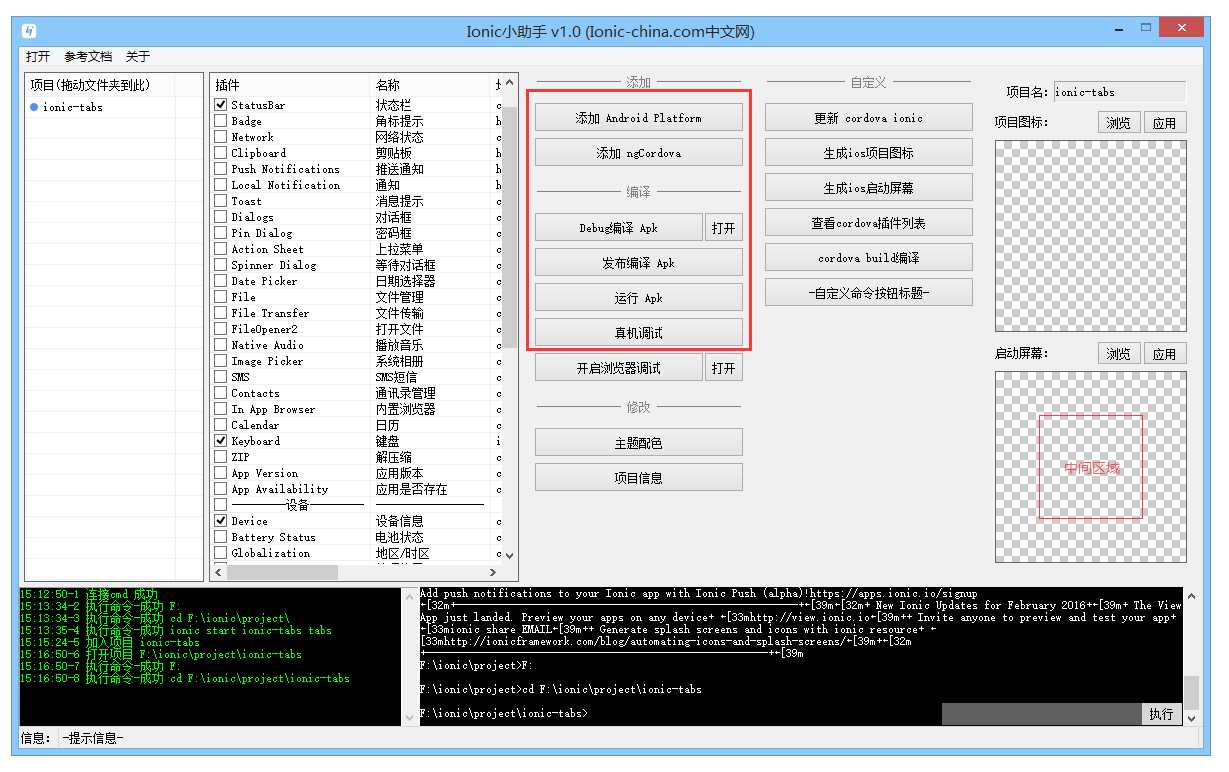
Task: Enable the SMS plugin checkbox
Action: [221, 377]
